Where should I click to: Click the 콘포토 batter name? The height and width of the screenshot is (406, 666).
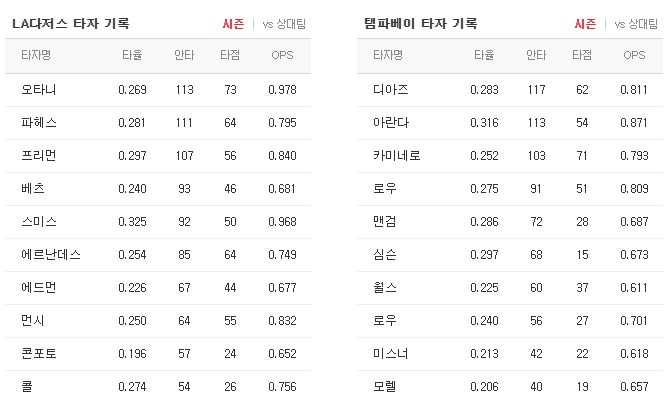pyautogui.click(x=39, y=353)
